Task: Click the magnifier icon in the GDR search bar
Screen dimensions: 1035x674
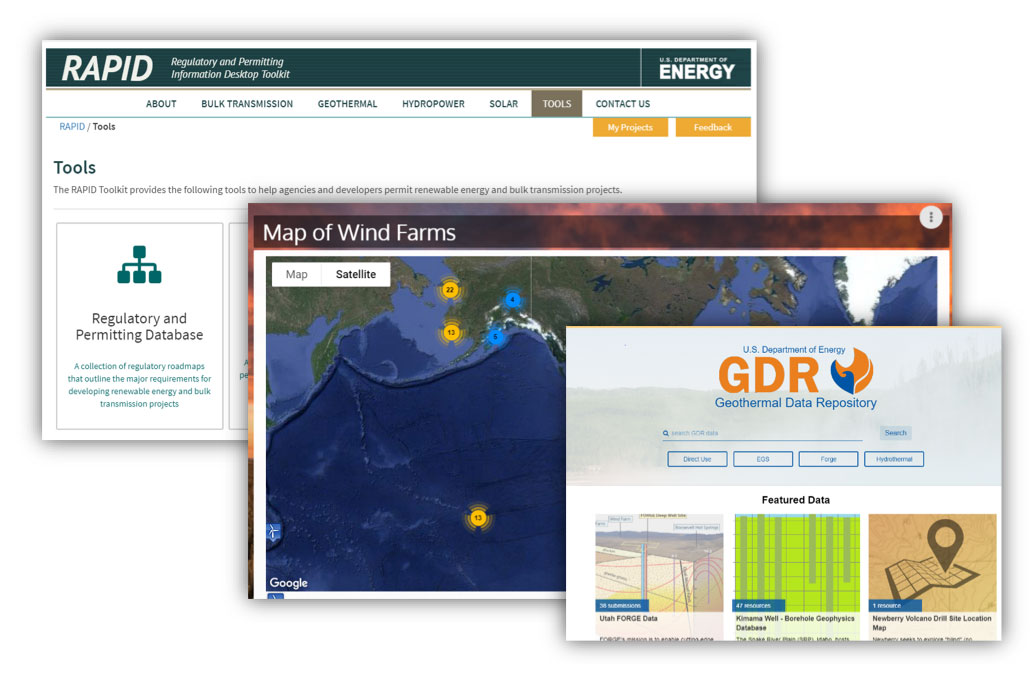Action: (666, 432)
